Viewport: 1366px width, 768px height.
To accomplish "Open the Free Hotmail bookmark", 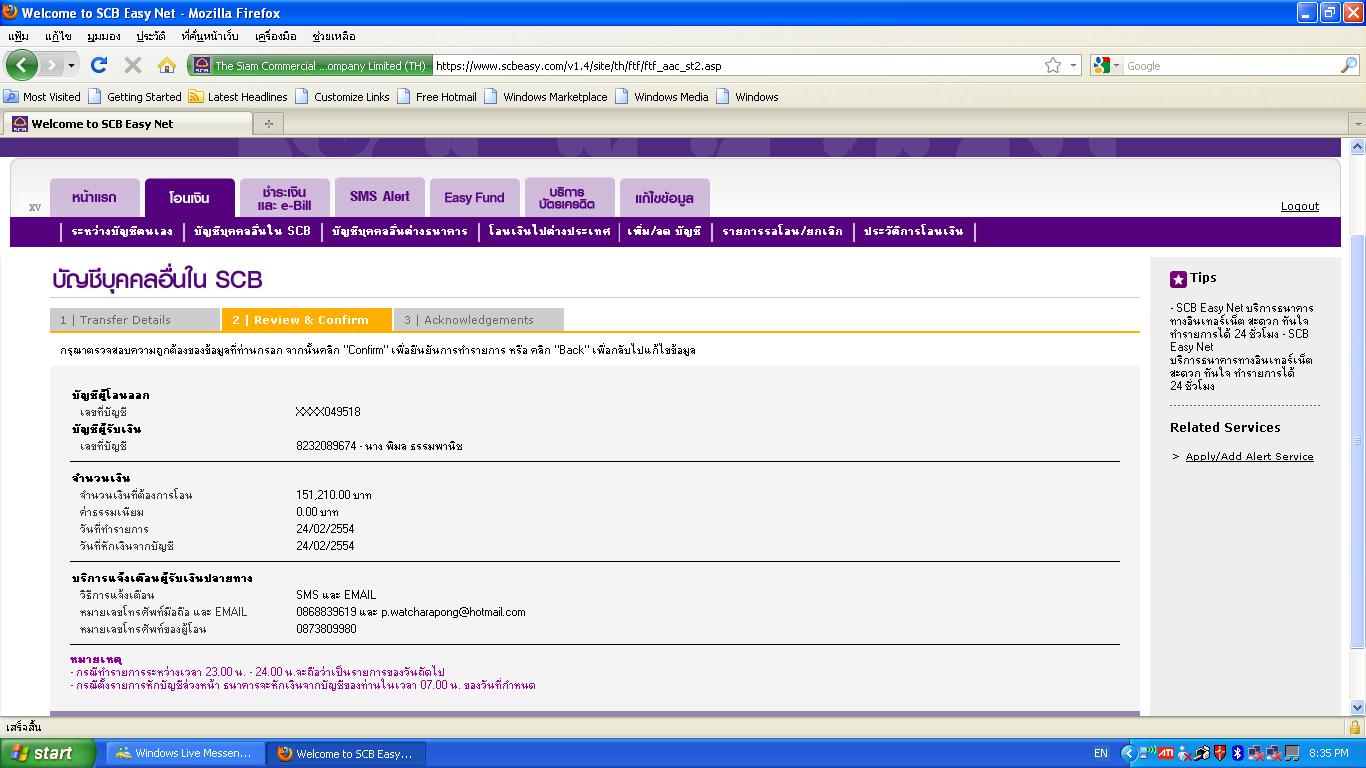I will (437, 97).
